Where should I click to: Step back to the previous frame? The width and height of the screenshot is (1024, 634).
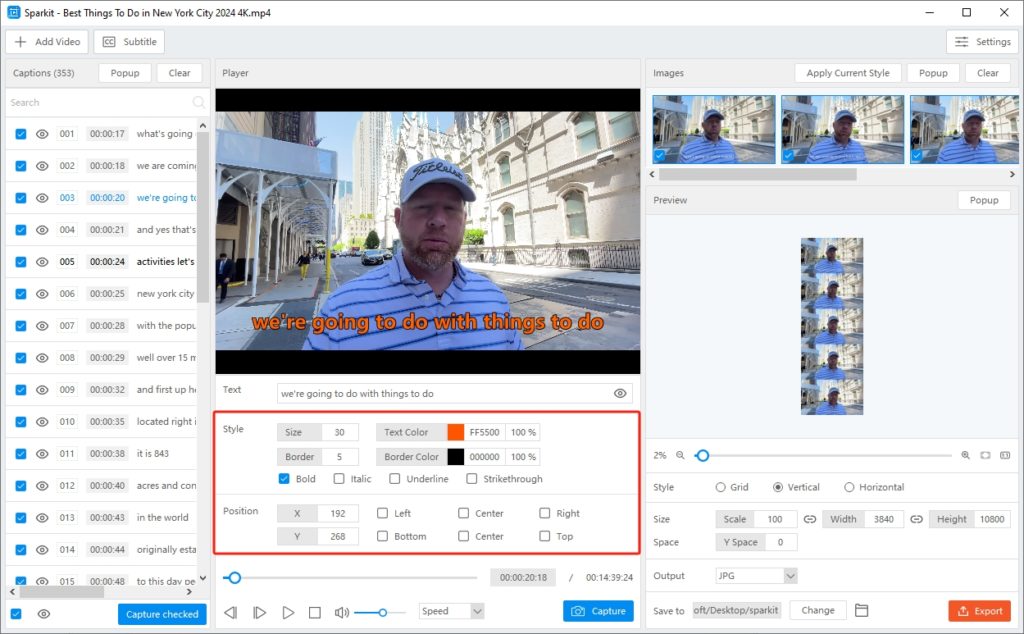pos(231,612)
